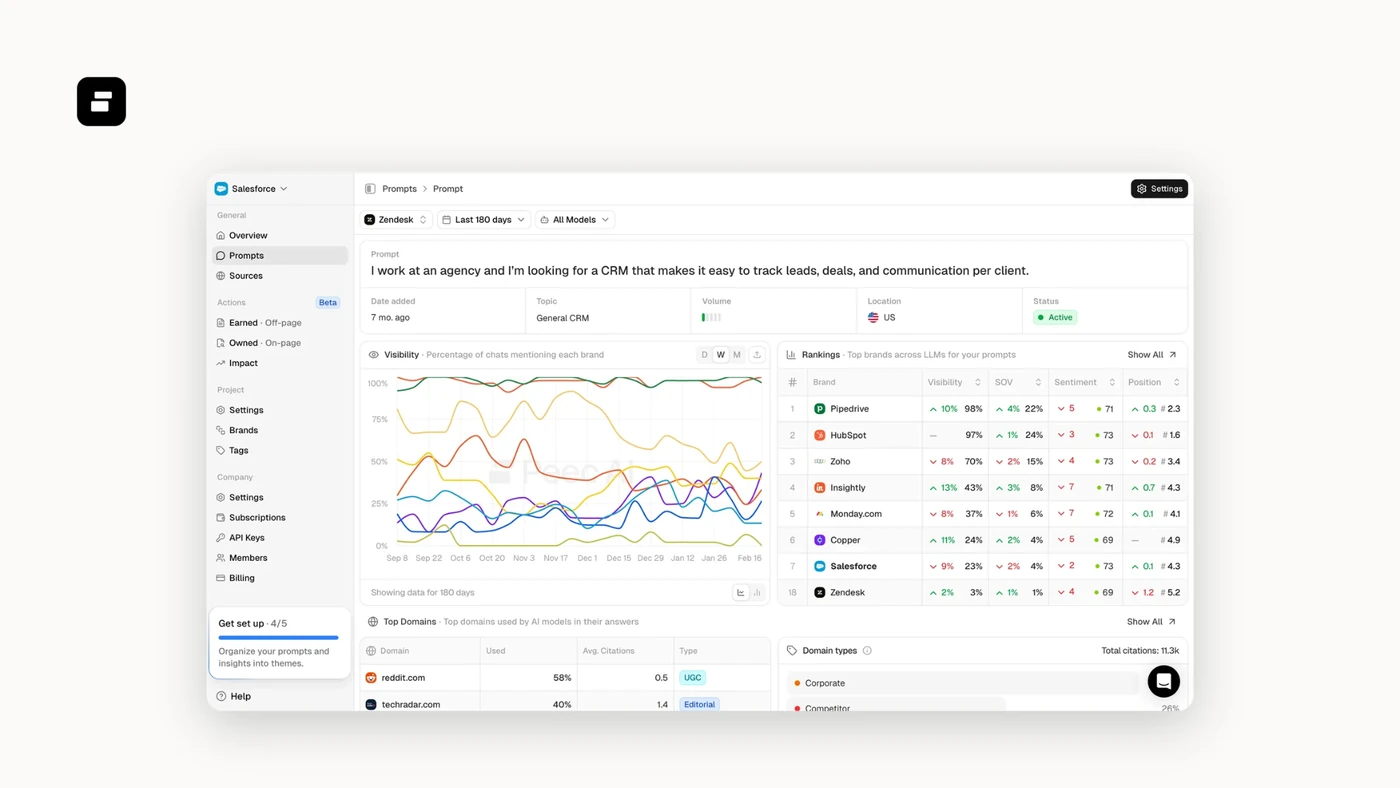
Task: Select the daily (D) chart granularity
Action: 704,355
